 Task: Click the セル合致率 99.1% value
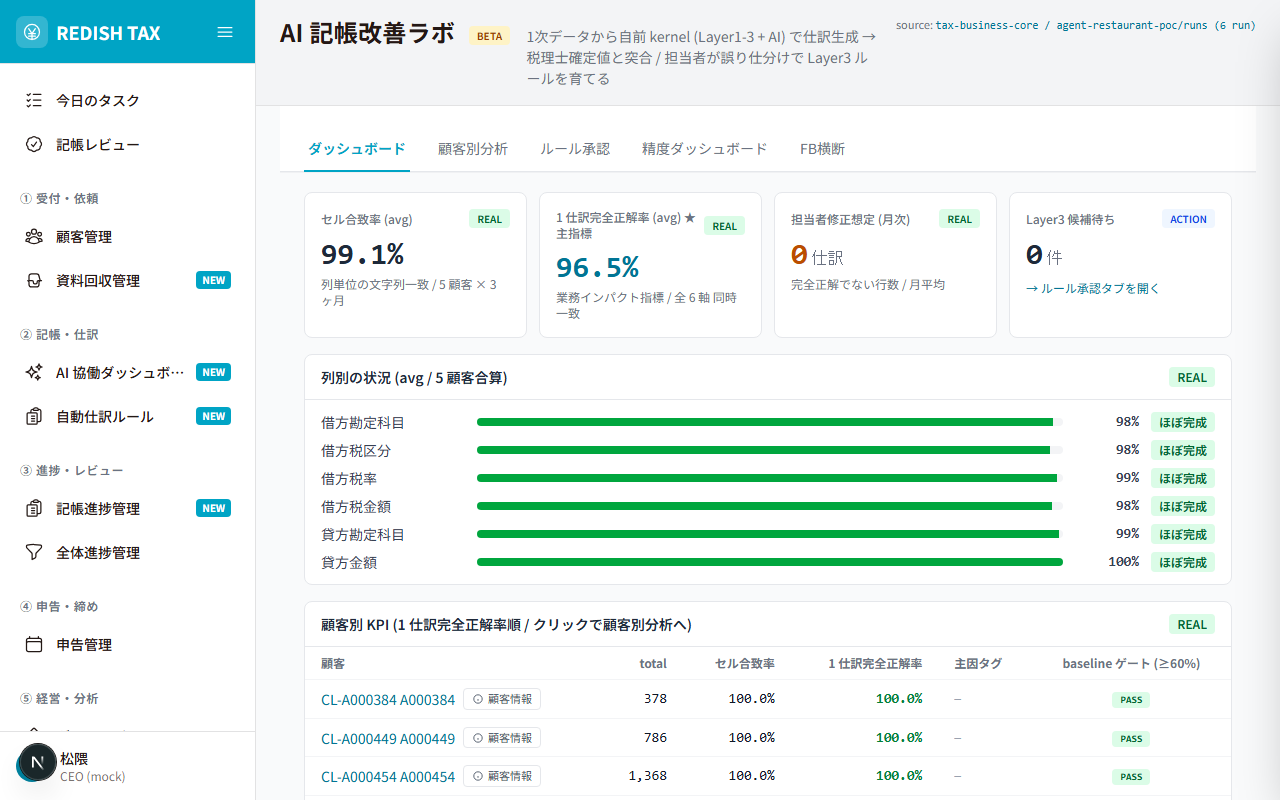(362, 254)
